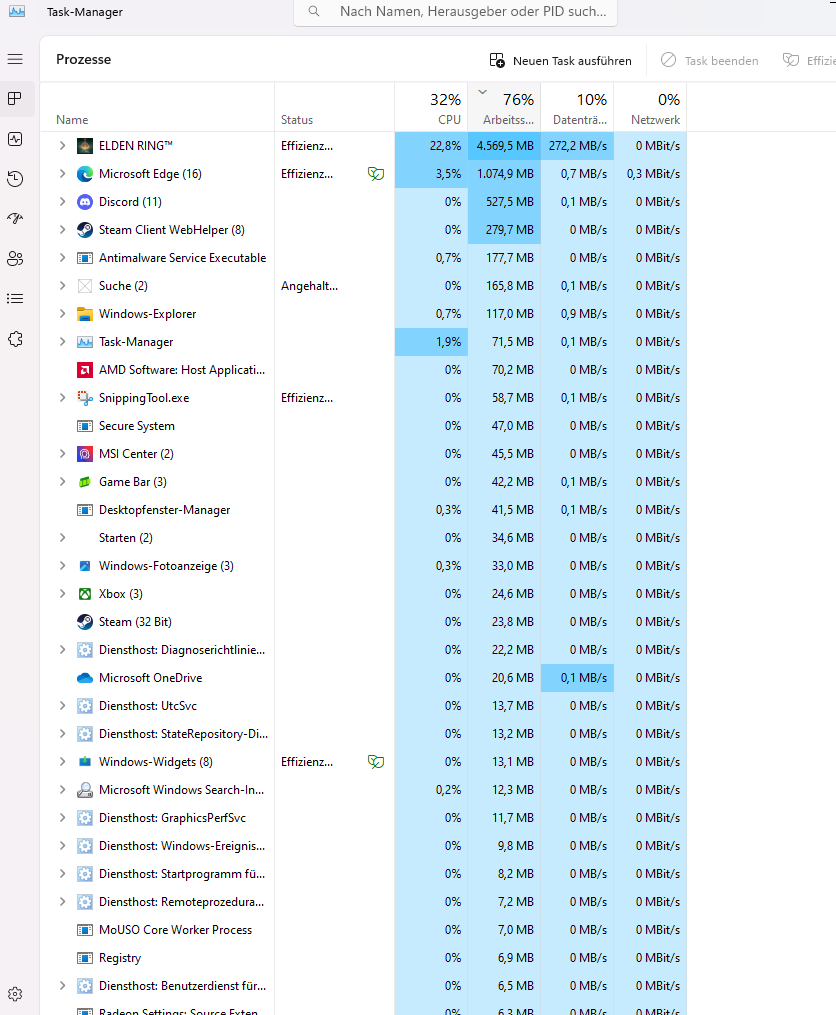This screenshot has height=1015, width=836.
Task: Click the efficiency leaf icon beside Windows-Widgets
Action: (376, 761)
